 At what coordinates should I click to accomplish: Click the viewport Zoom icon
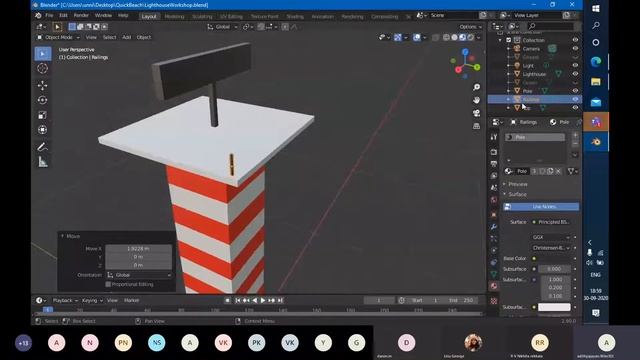coord(476,87)
